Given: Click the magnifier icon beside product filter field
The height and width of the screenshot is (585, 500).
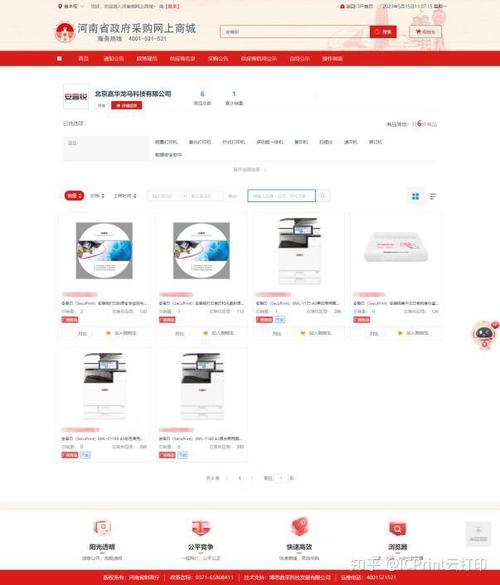Looking at the screenshot, I should [x=323, y=195].
